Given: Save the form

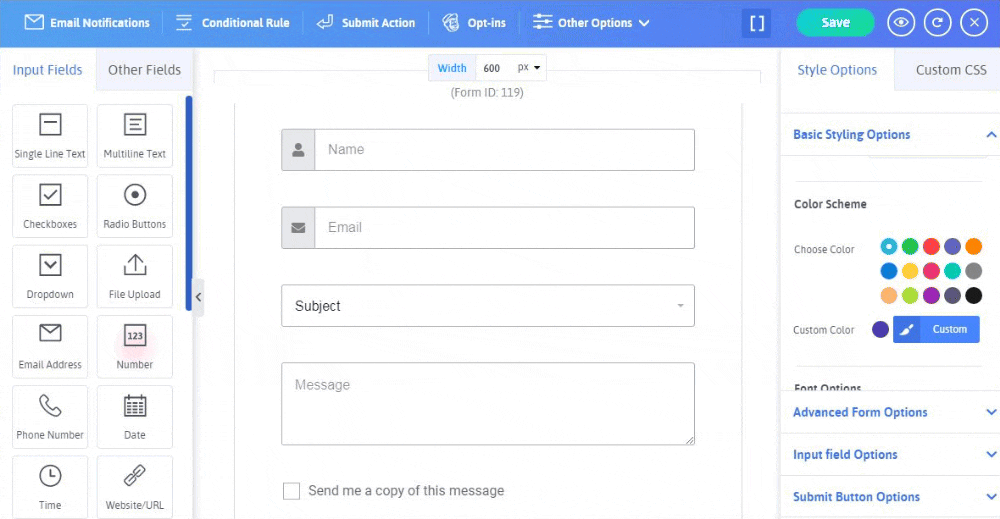Looking at the screenshot, I should point(835,23).
